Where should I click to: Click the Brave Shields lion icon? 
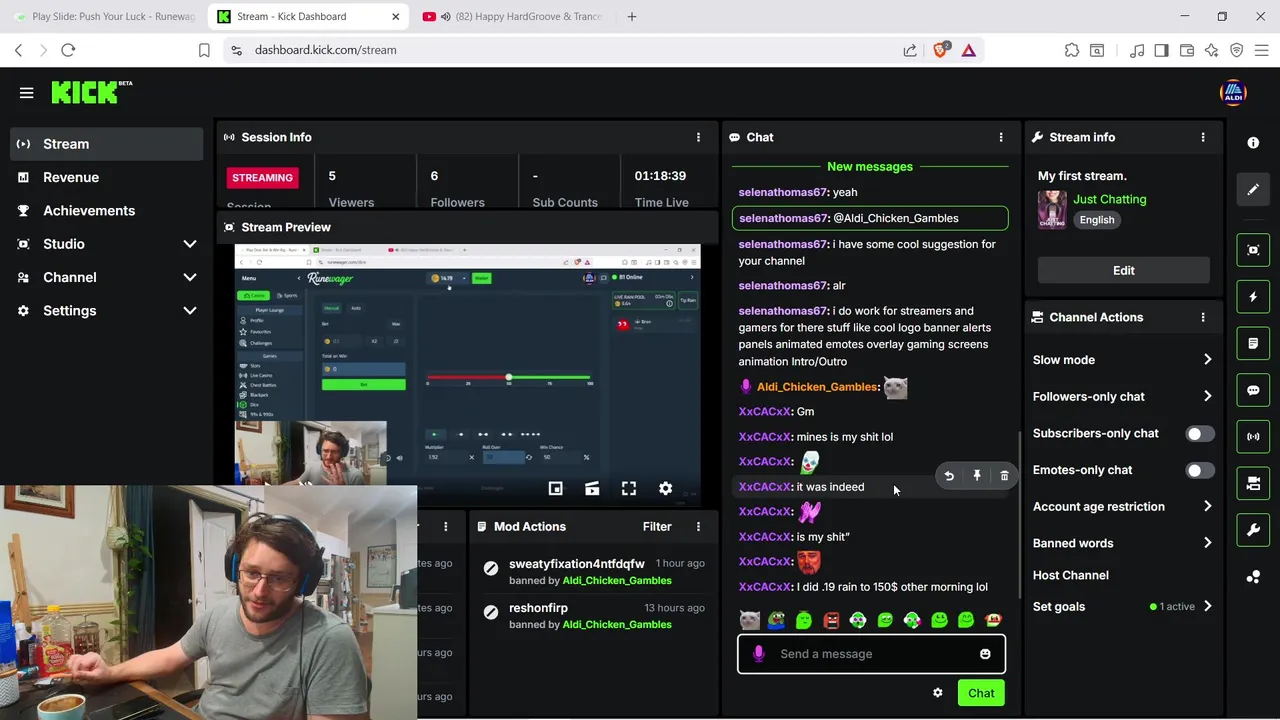(x=940, y=50)
